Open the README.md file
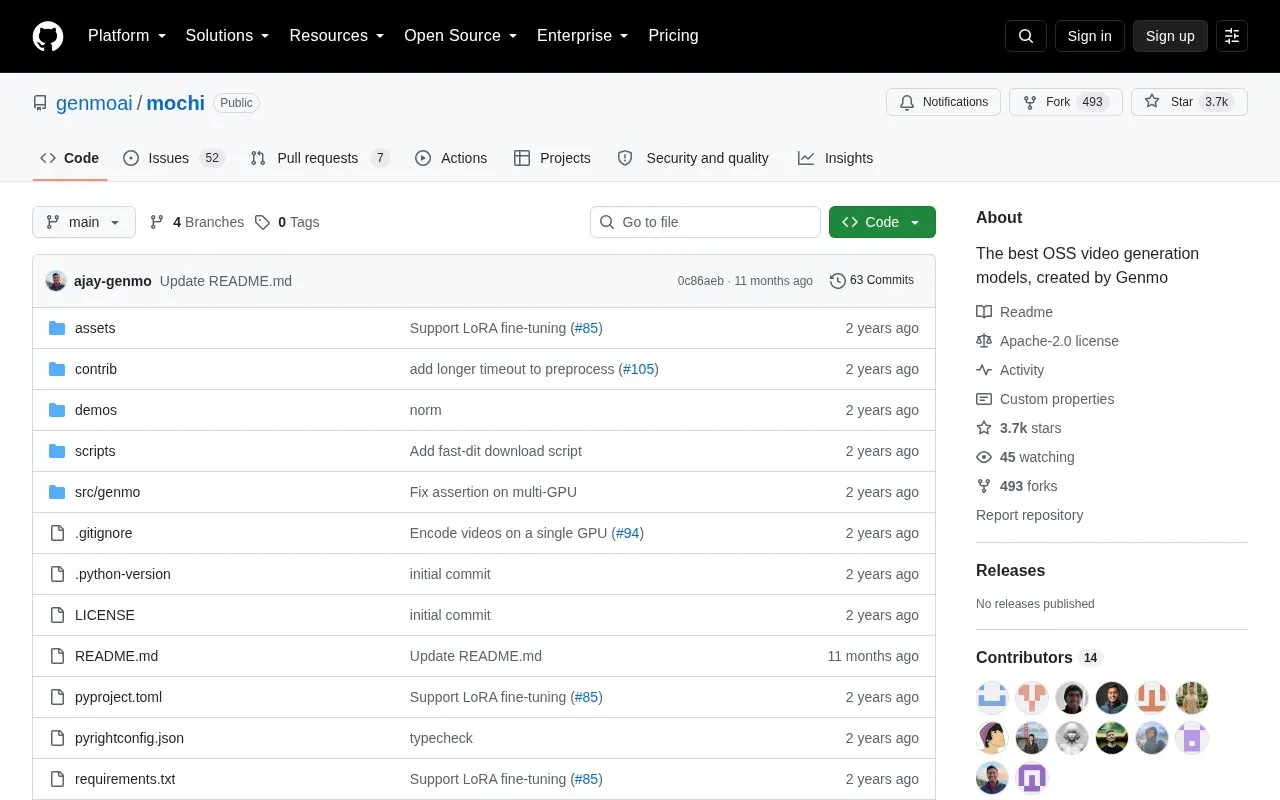The height and width of the screenshot is (800, 1280). coord(117,656)
